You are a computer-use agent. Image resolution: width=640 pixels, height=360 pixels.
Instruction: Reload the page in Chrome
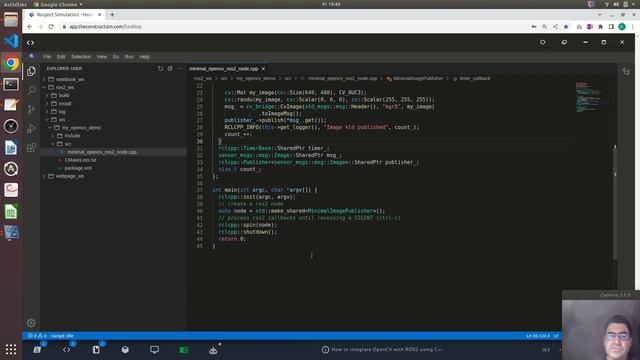[x=51, y=27]
